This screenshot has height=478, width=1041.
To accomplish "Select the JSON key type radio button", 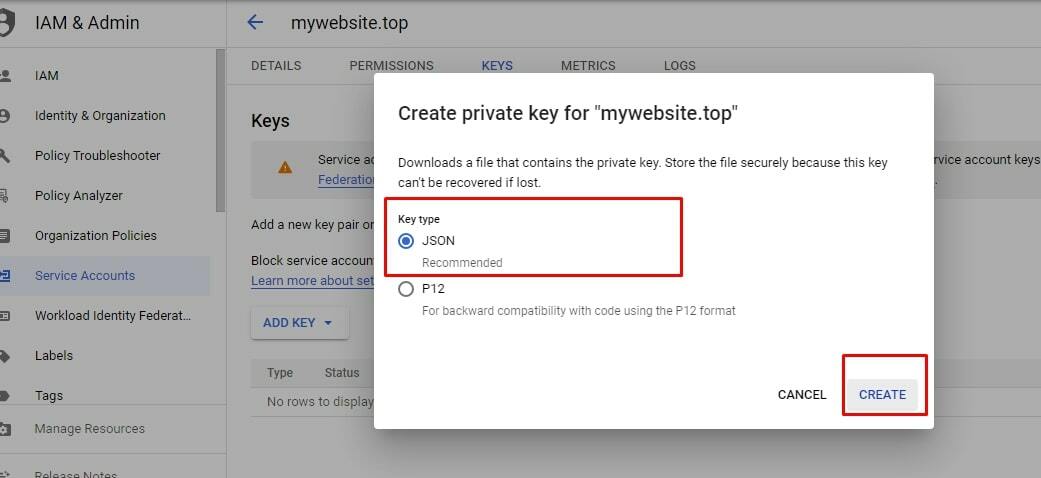I will pyautogui.click(x=406, y=241).
